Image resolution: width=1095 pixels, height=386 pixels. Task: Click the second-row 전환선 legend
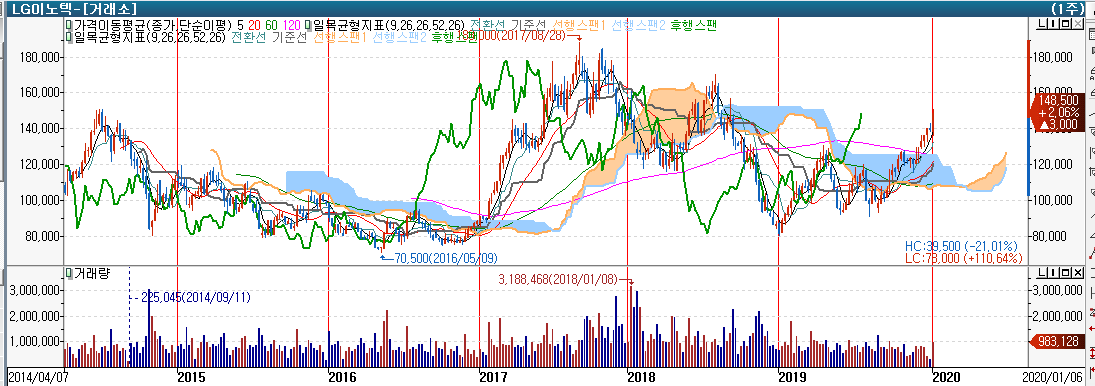click(x=249, y=37)
